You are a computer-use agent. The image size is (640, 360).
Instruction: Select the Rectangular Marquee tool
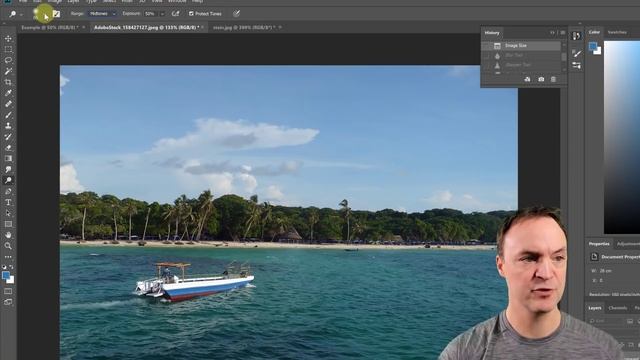[x=8, y=49]
